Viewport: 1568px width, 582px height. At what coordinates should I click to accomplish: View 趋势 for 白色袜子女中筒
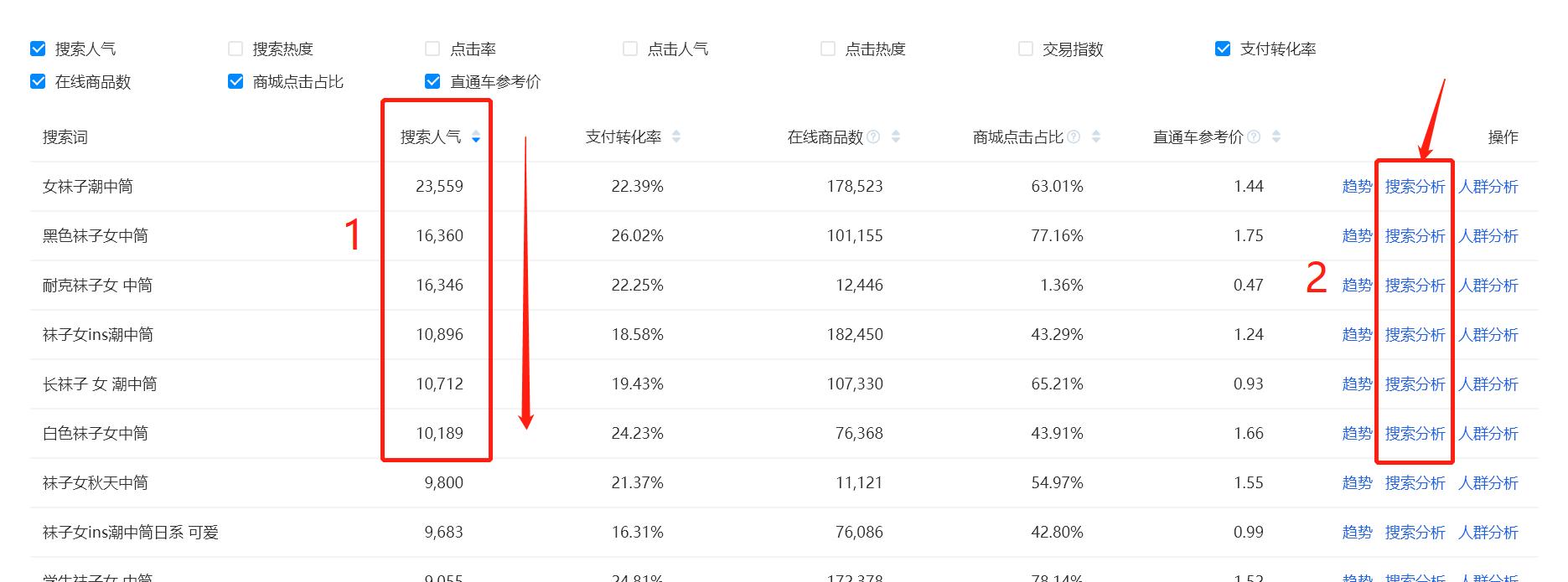click(1357, 433)
